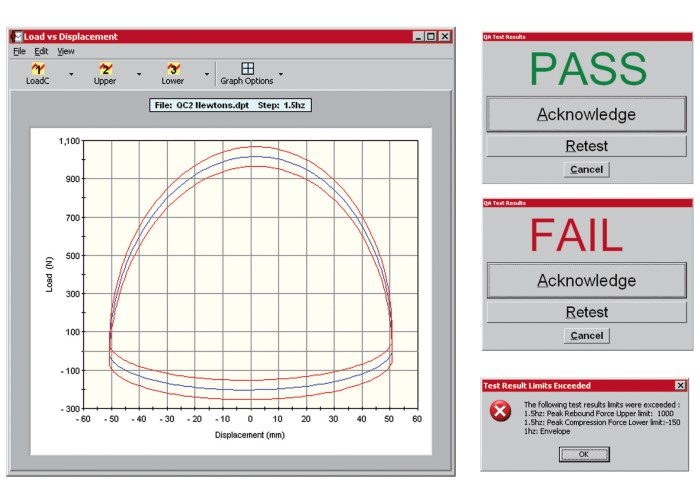700x492 pixels.
Task: Expand the Graph Options dropdown arrow
Action: coord(281,74)
